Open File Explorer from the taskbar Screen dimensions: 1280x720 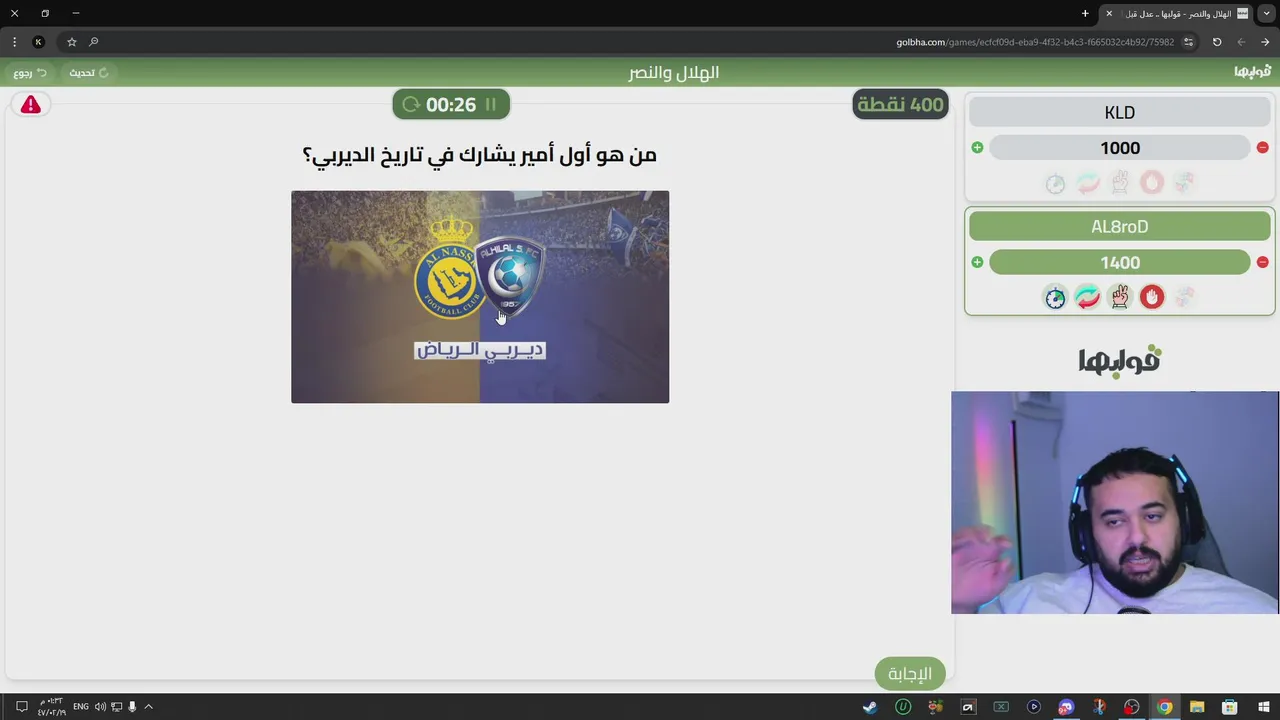1197,707
